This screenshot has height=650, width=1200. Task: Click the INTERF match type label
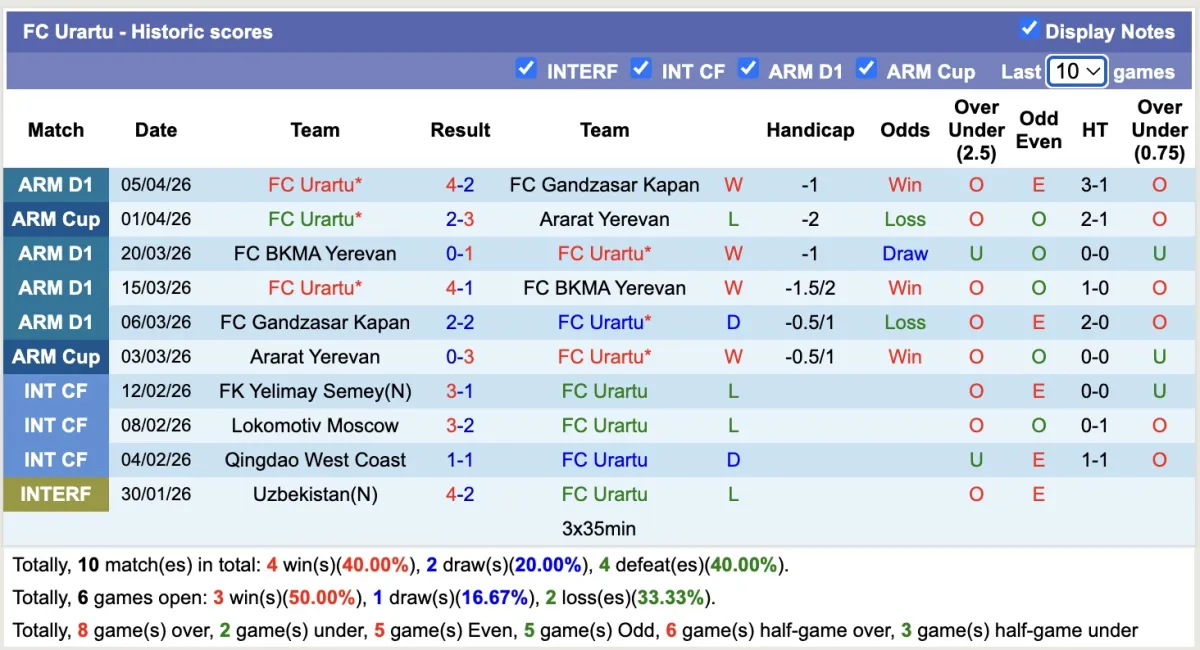(x=56, y=494)
